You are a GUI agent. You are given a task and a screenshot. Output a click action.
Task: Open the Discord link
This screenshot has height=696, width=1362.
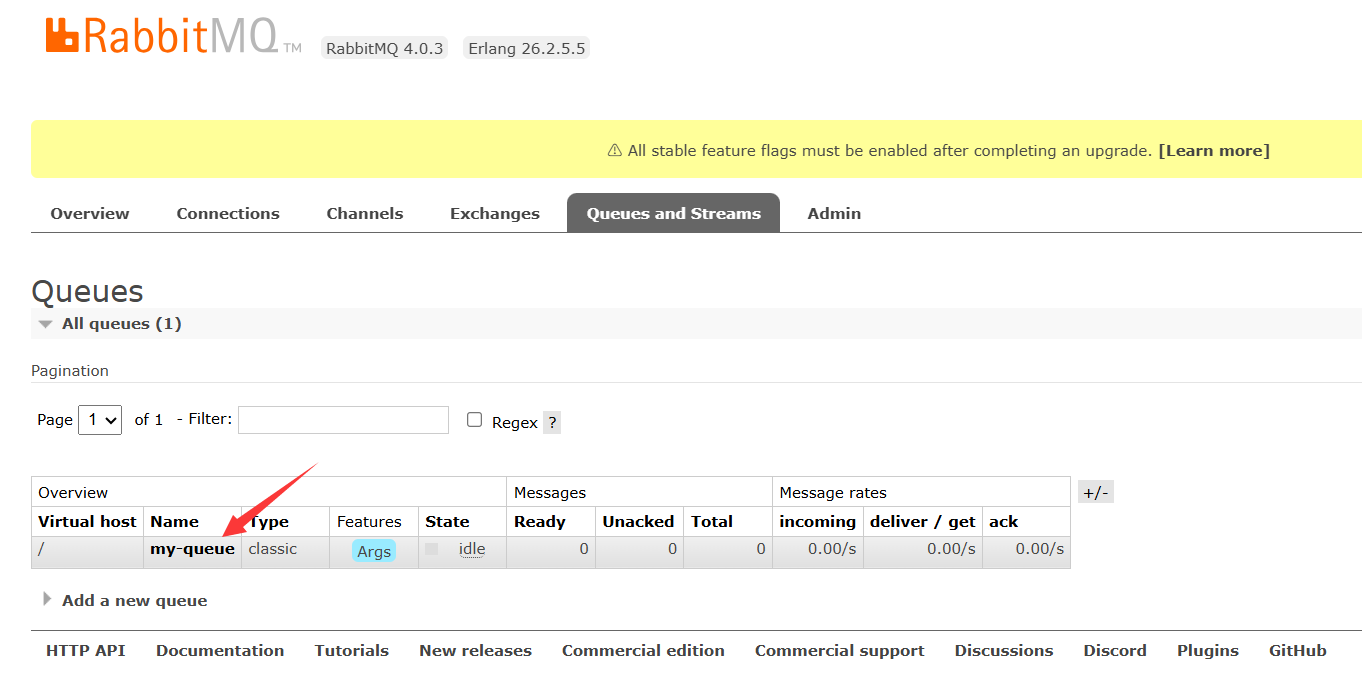tap(1115, 650)
